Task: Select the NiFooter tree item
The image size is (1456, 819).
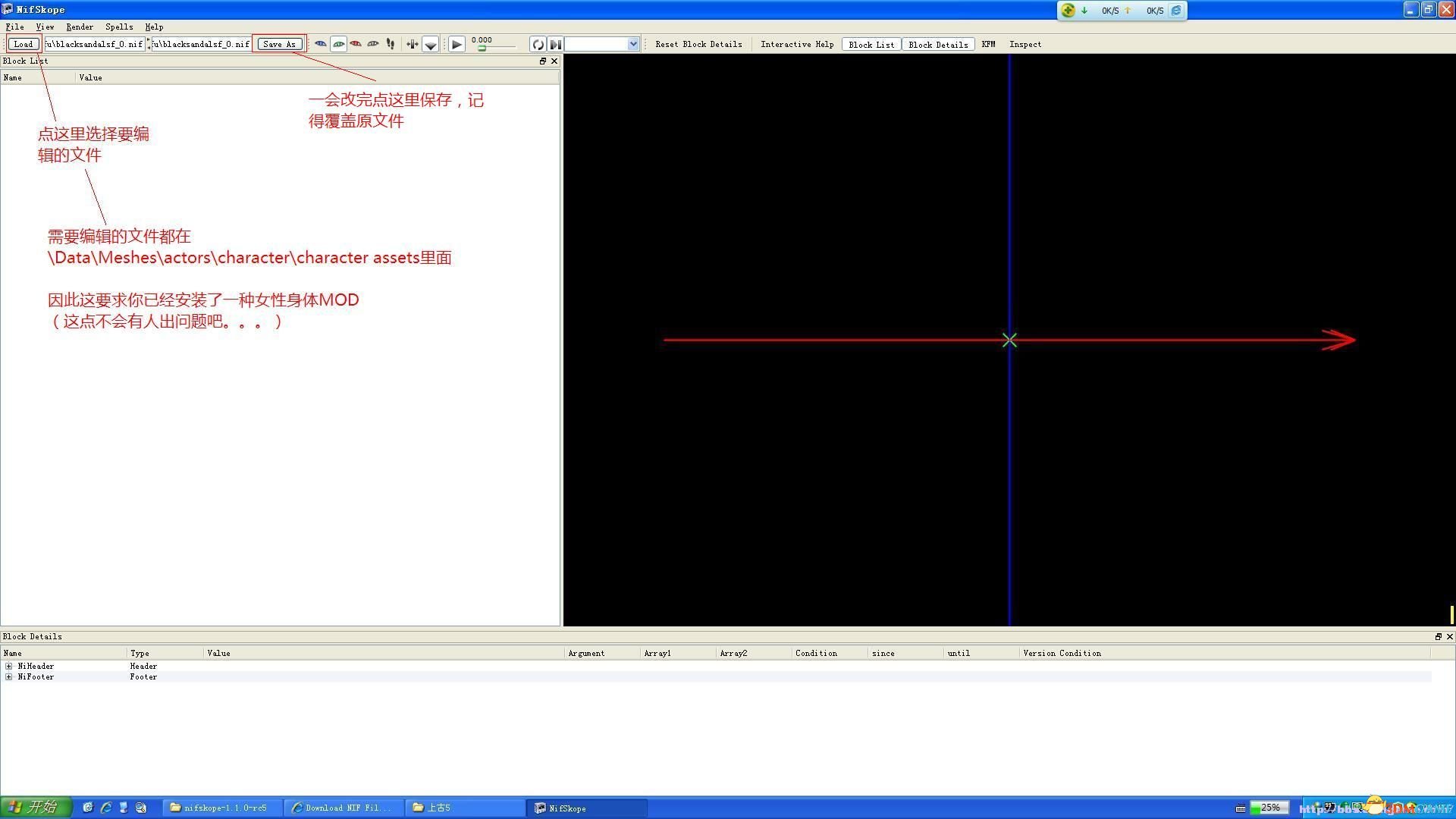Action: 36,676
